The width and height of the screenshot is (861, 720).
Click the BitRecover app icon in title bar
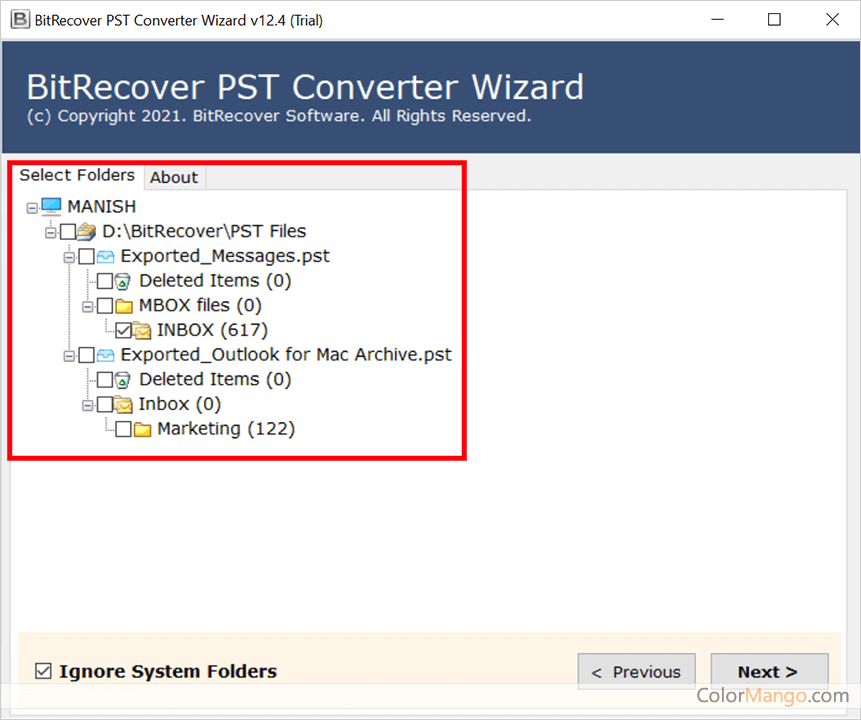tap(20, 20)
